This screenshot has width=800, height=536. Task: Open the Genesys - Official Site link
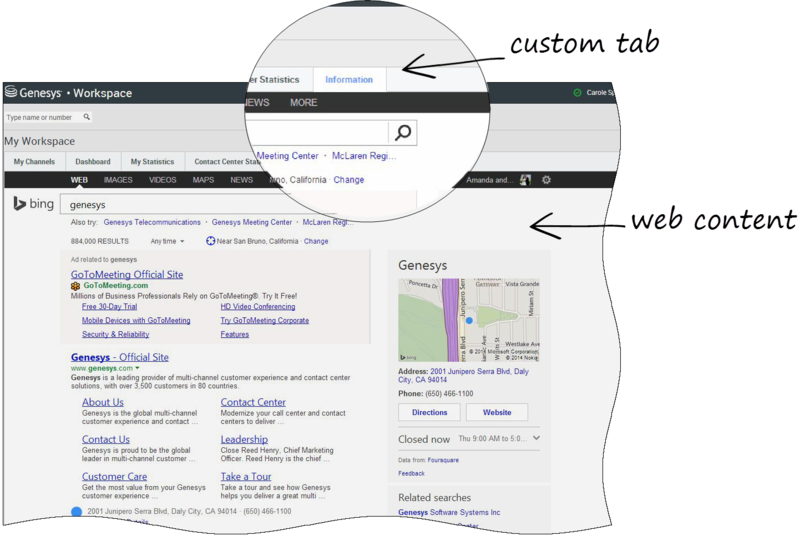pos(120,357)
